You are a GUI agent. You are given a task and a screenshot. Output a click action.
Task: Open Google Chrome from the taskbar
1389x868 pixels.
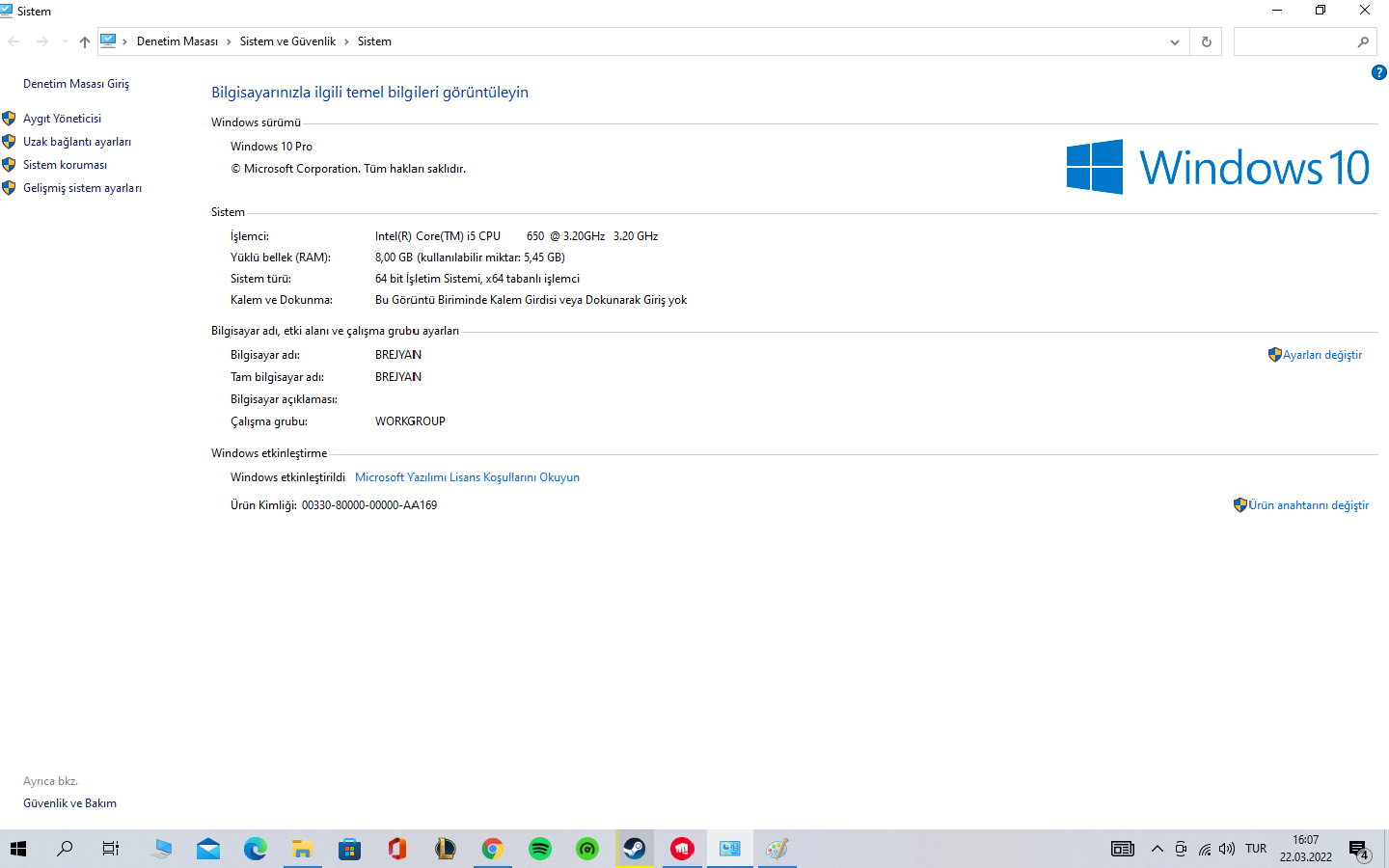tap(492, 849)
